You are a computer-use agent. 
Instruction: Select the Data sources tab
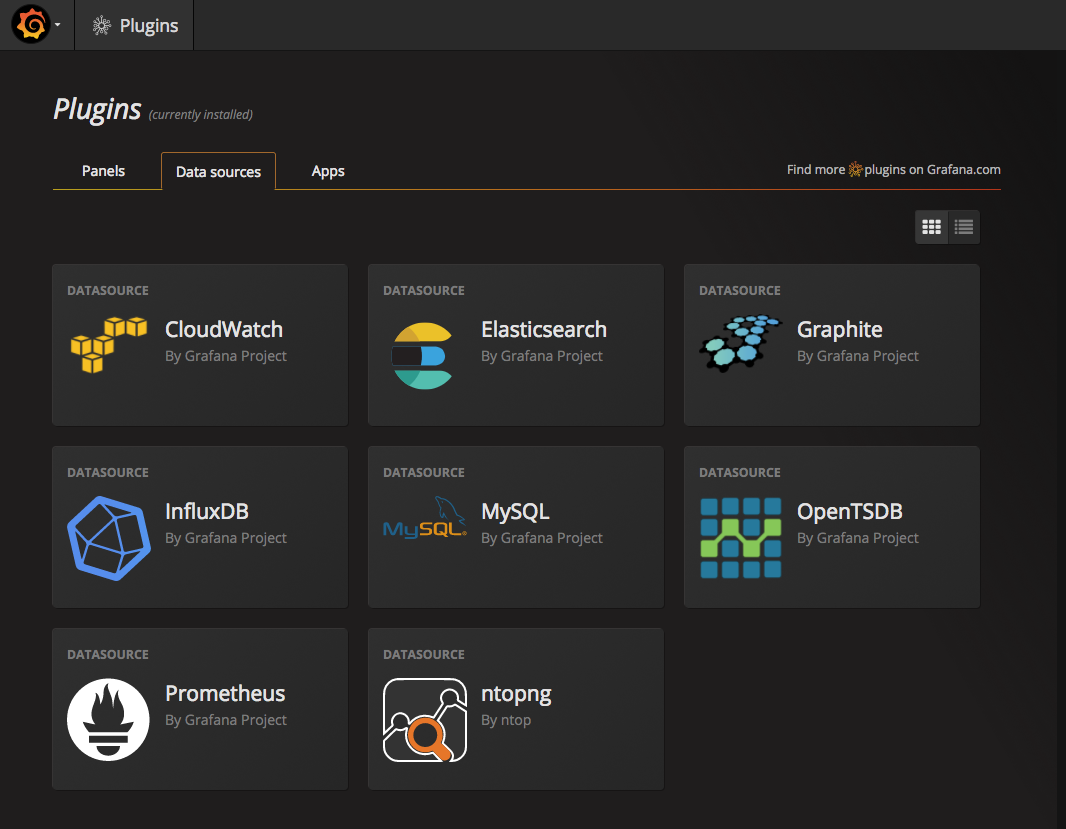218,171
